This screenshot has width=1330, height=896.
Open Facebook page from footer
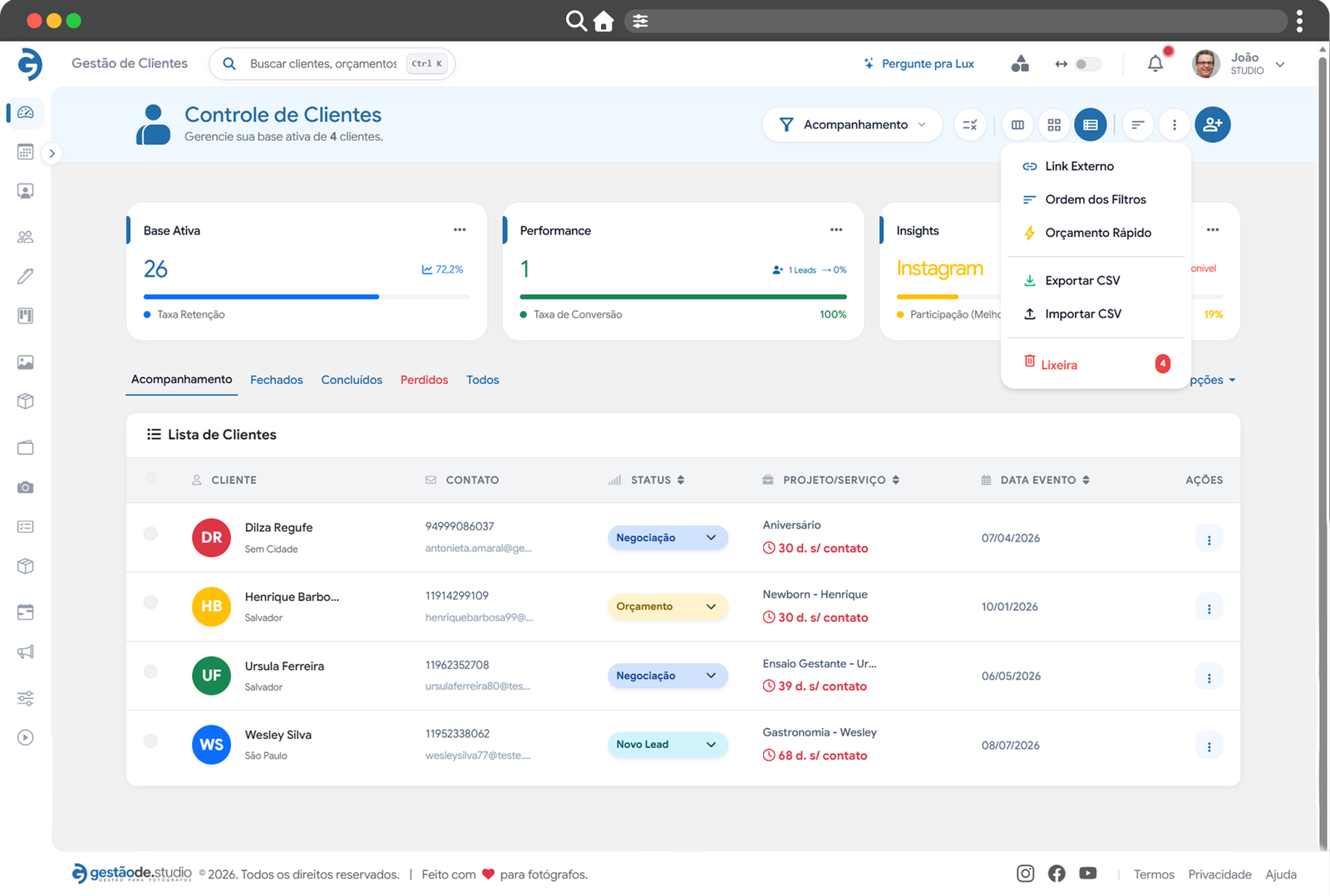(1057, 874)
